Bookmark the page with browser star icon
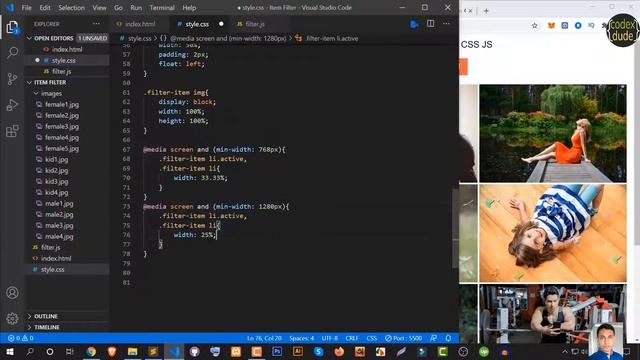Viewport: 640px width, 360px height. pos(535,25)
